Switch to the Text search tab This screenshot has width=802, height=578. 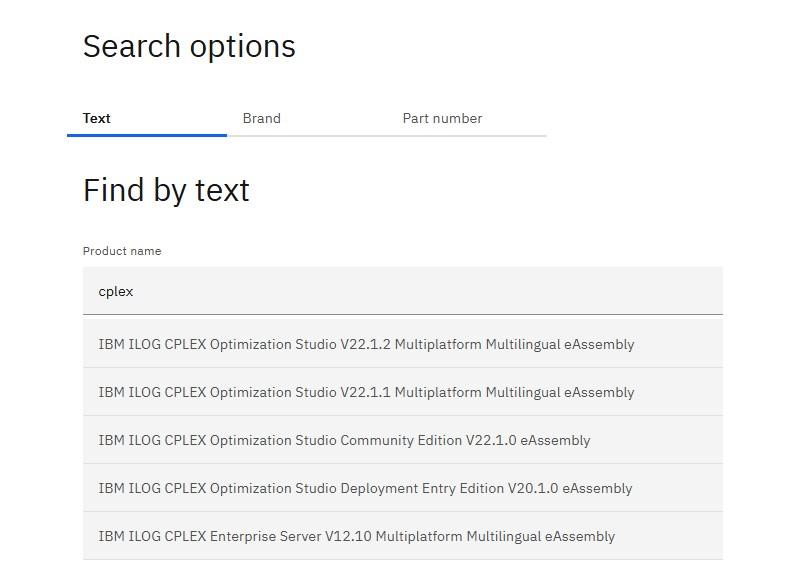[x=97, y=118]
